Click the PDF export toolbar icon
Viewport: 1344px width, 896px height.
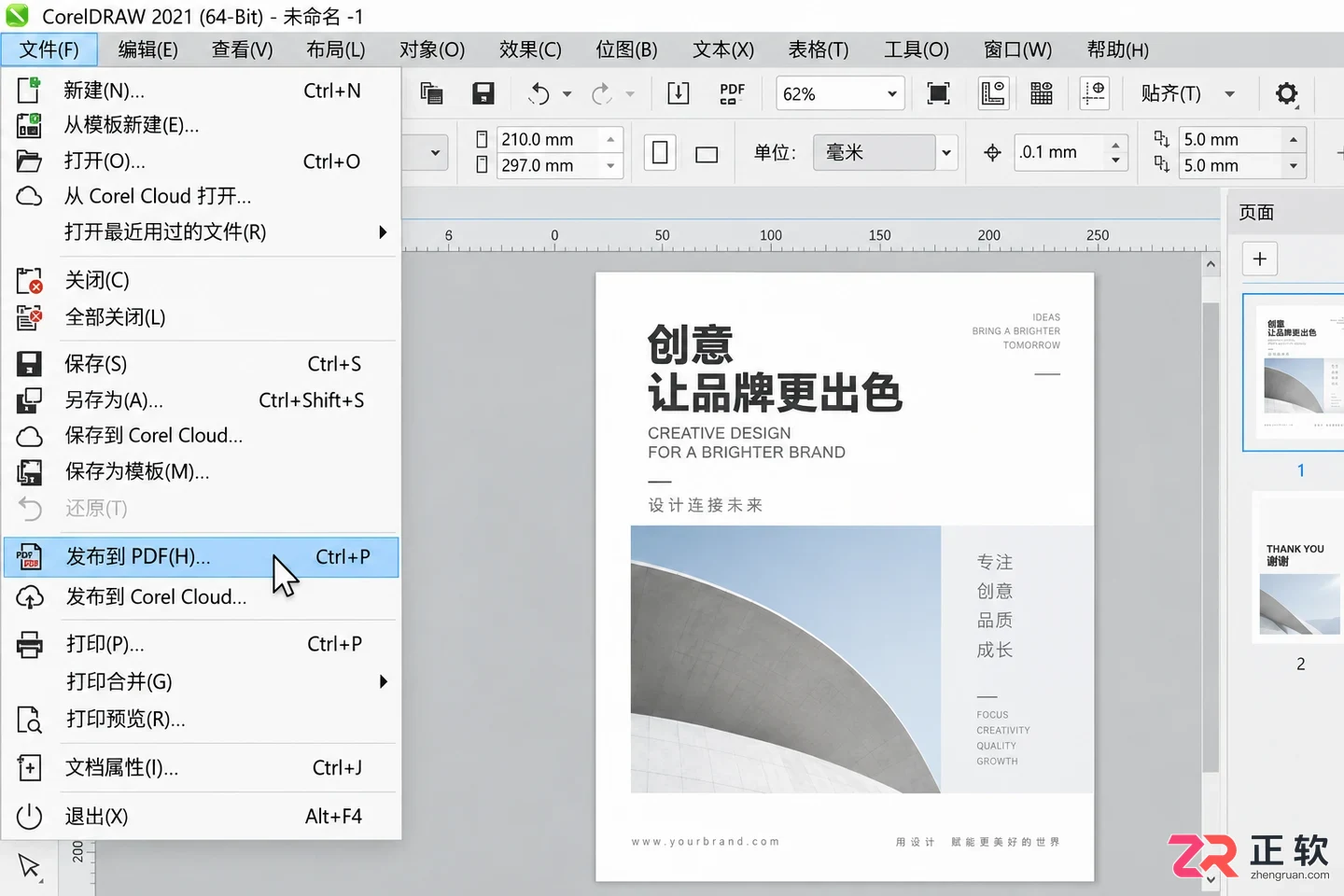733,93
